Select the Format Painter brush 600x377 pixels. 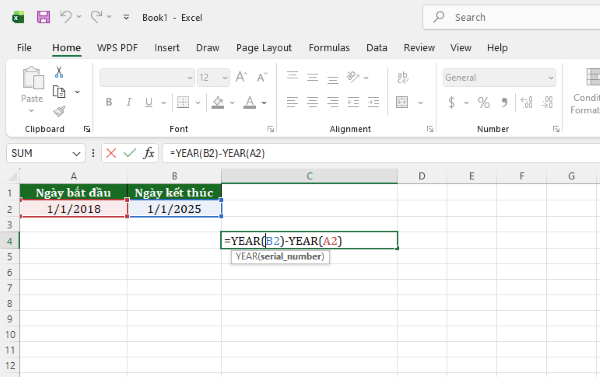[x=59, y=111]
